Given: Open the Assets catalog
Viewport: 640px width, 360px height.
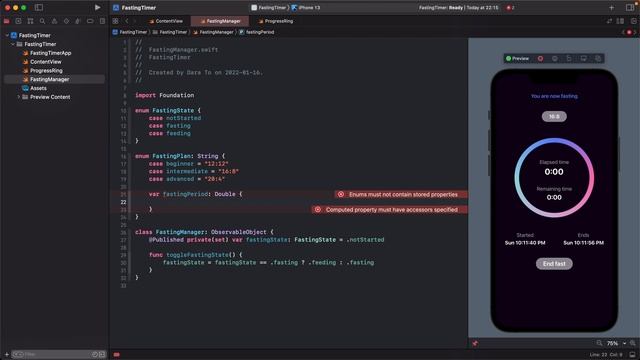Looking at the screenshot, I should (35, 88).
